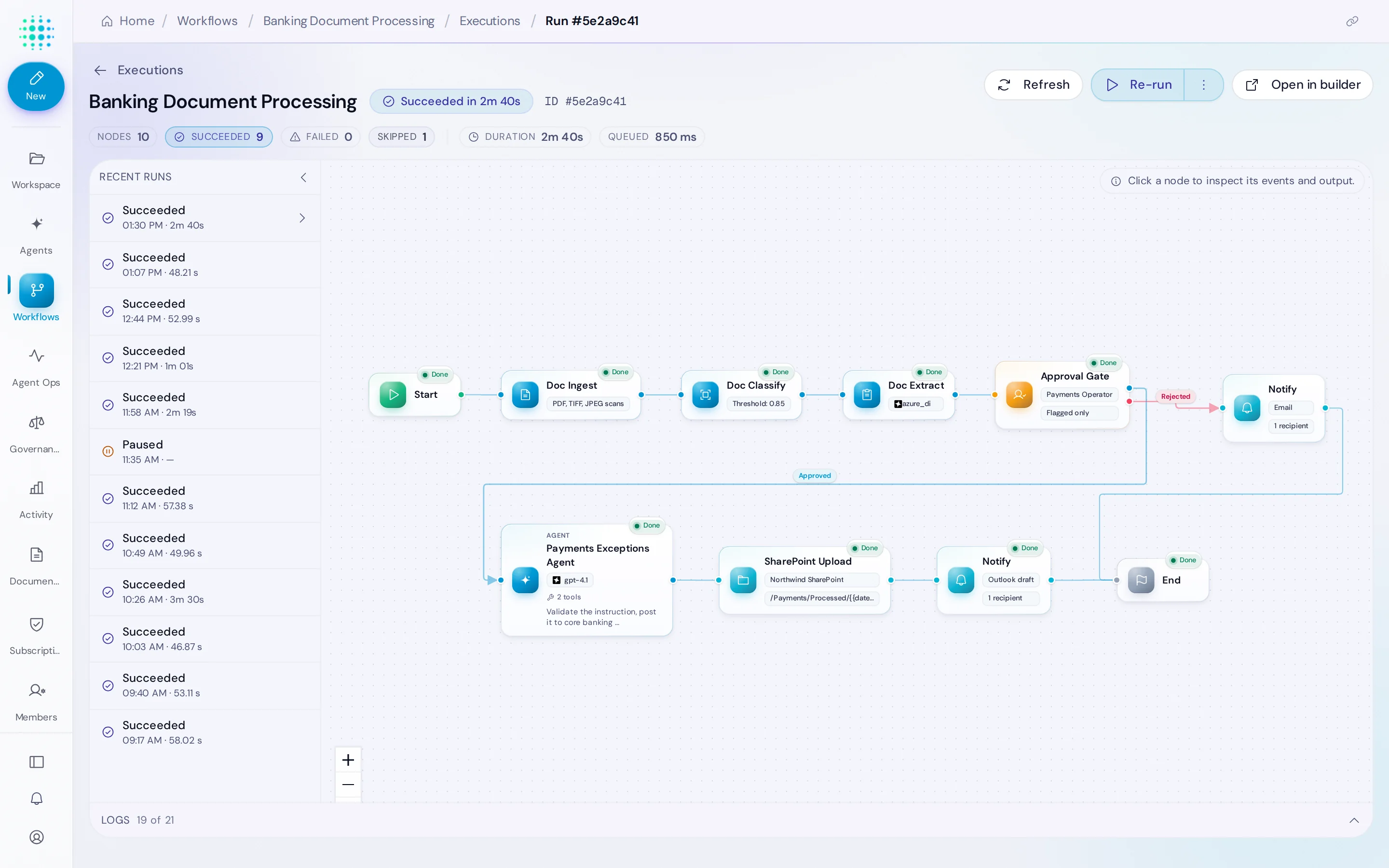
Task: Open the Governance scales icon
Action: [36, 422]
